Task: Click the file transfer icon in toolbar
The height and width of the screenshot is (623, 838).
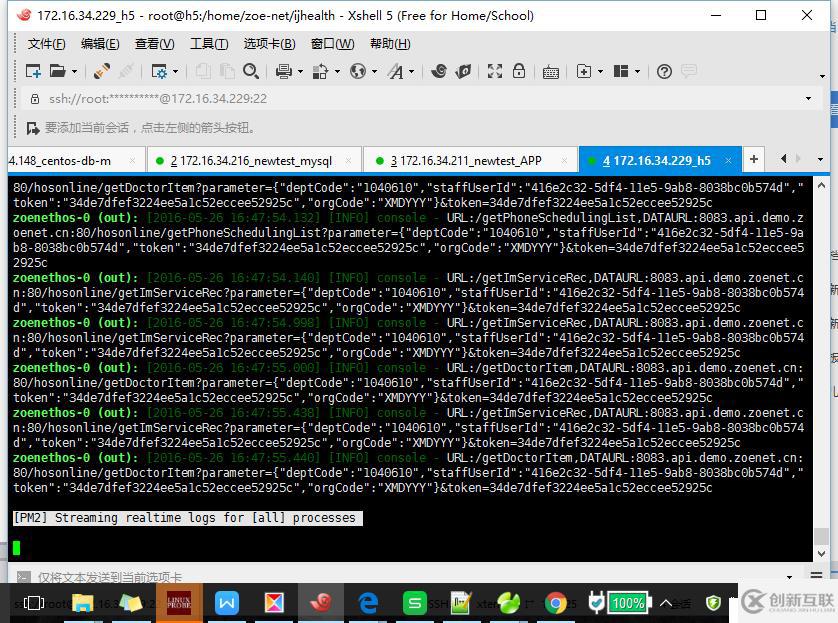Action: coord(320,71)
